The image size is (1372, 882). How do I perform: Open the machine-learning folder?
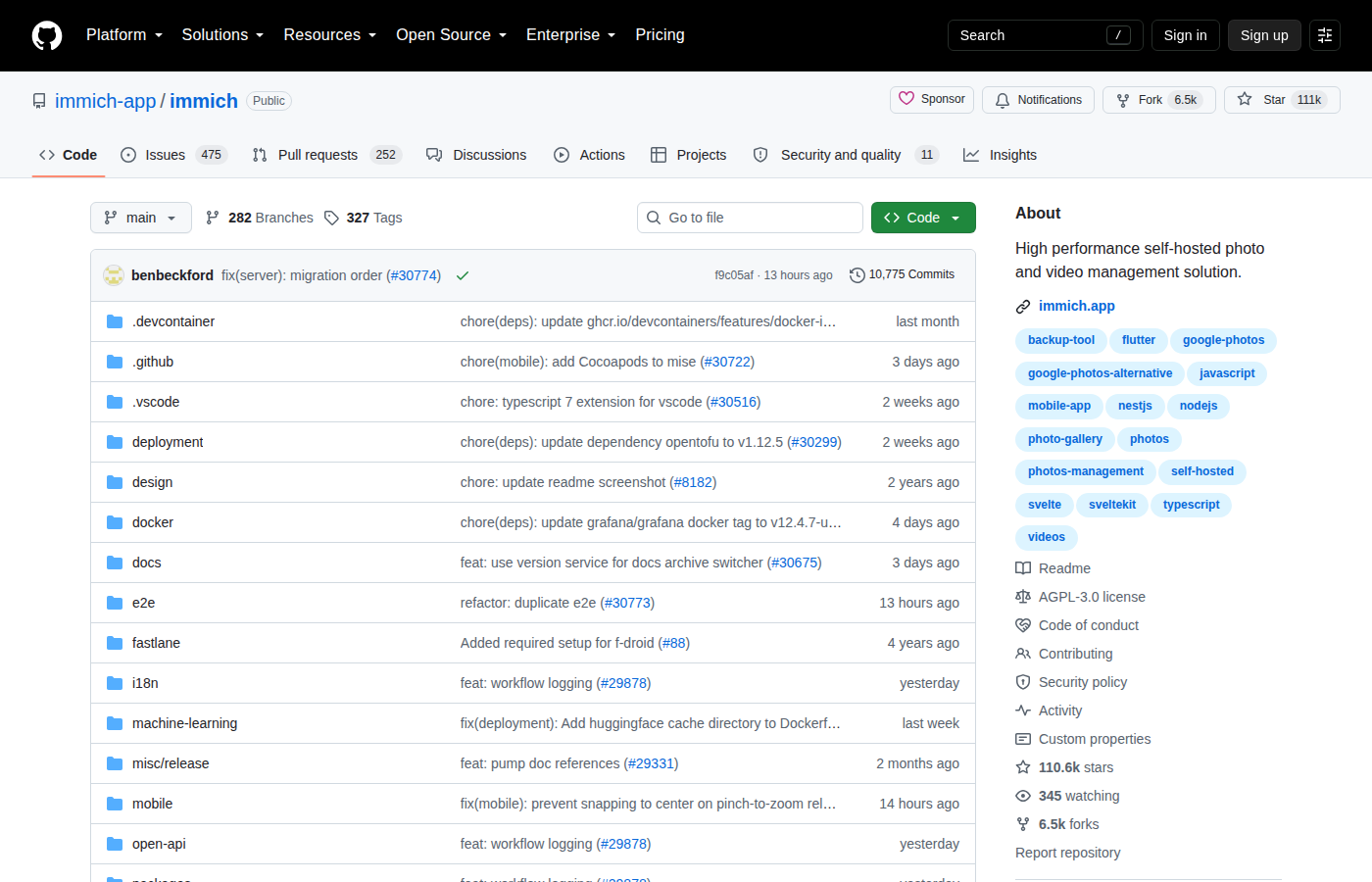[184, 723]
